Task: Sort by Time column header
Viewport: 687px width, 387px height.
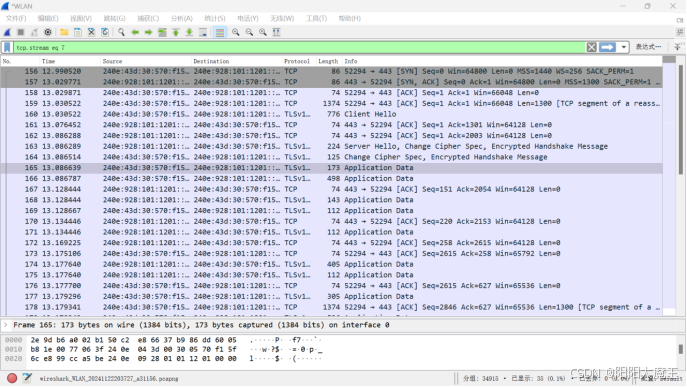Action: click(70, 61)
